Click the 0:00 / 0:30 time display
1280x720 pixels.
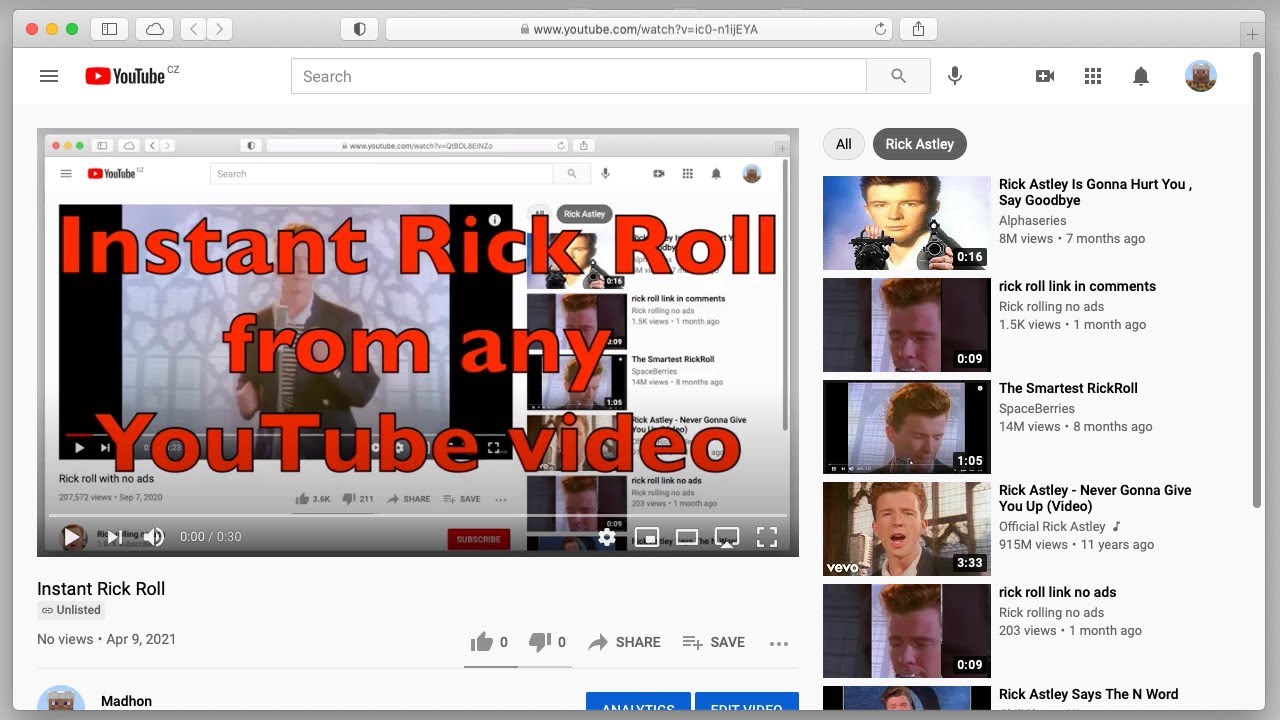coord(211,537)
